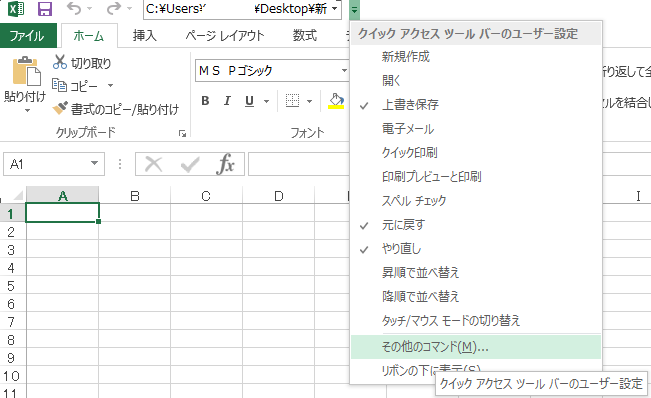This screenshot has width=651, height=398.
Task: Click the undo arrow icon
Action: [x=74, y=8]
